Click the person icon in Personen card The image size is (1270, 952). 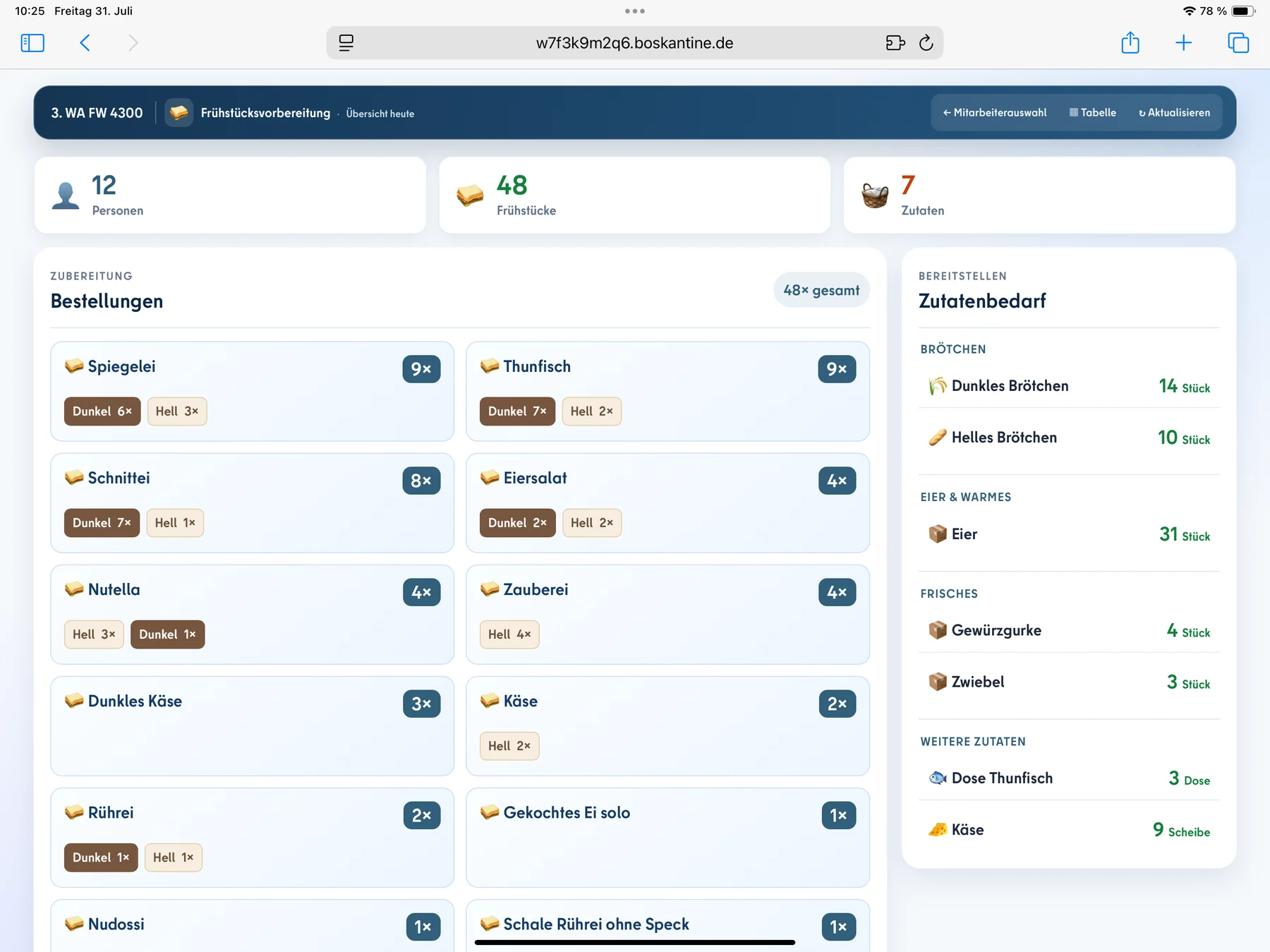[66, 195]
